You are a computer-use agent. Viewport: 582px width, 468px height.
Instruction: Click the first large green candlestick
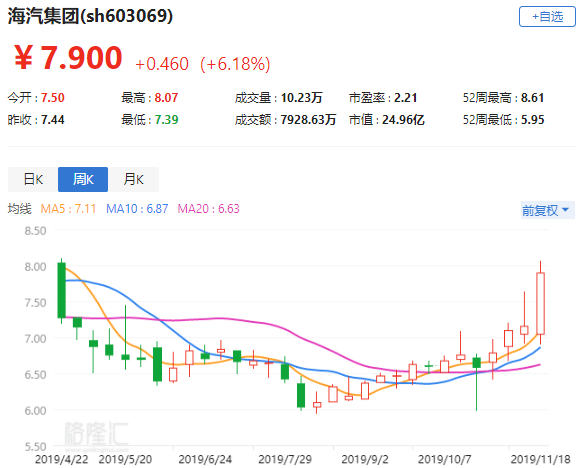(62, 290)
